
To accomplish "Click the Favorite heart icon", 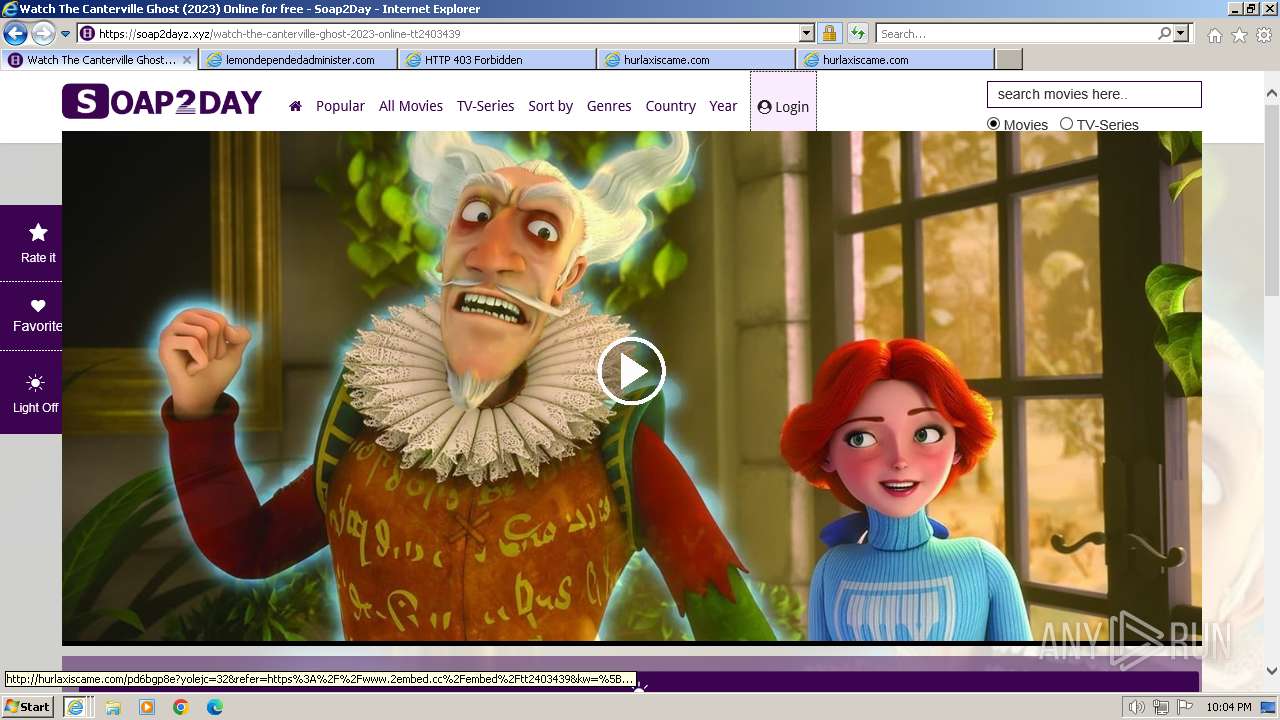I will point(38,306).
